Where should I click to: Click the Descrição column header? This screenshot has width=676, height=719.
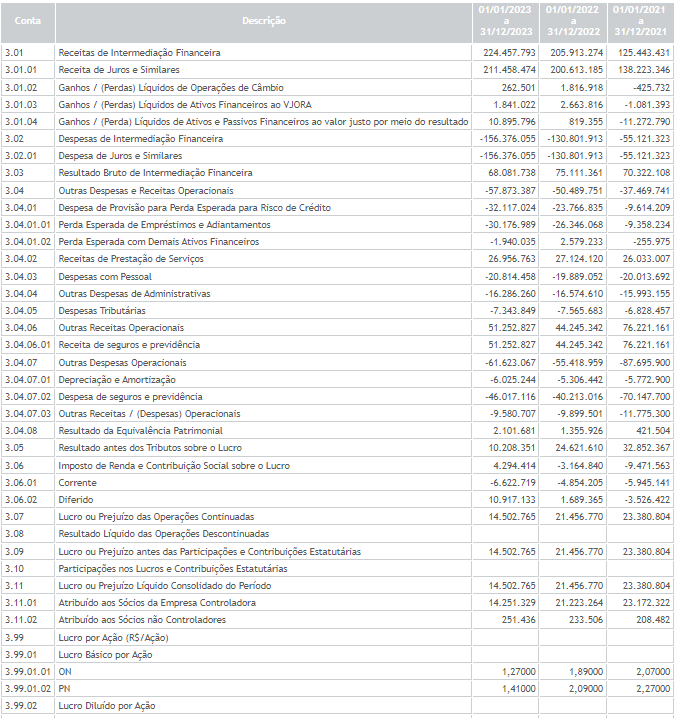click(264, 21)
